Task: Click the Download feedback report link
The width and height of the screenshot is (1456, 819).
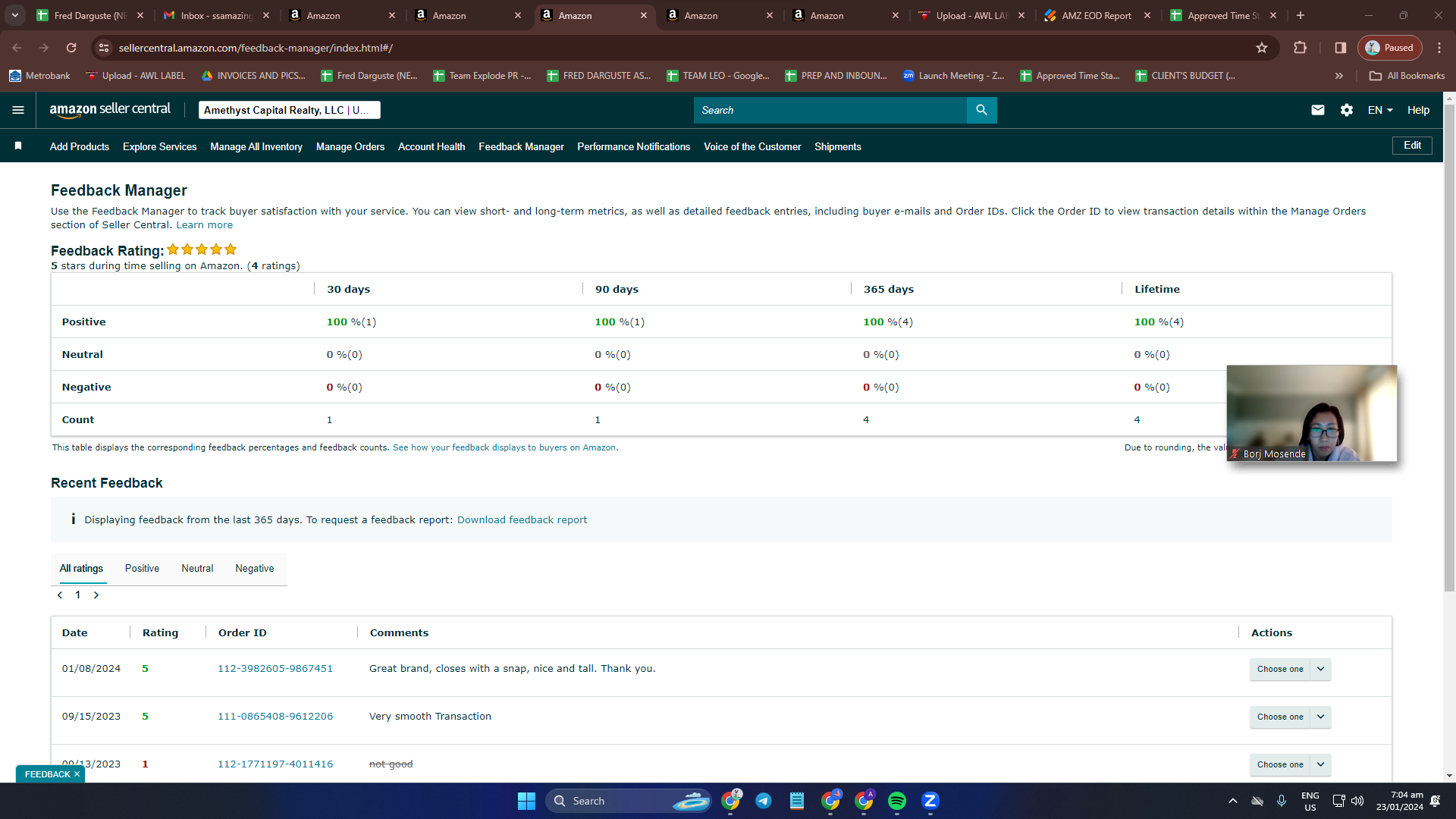Action: click(522, 520)
